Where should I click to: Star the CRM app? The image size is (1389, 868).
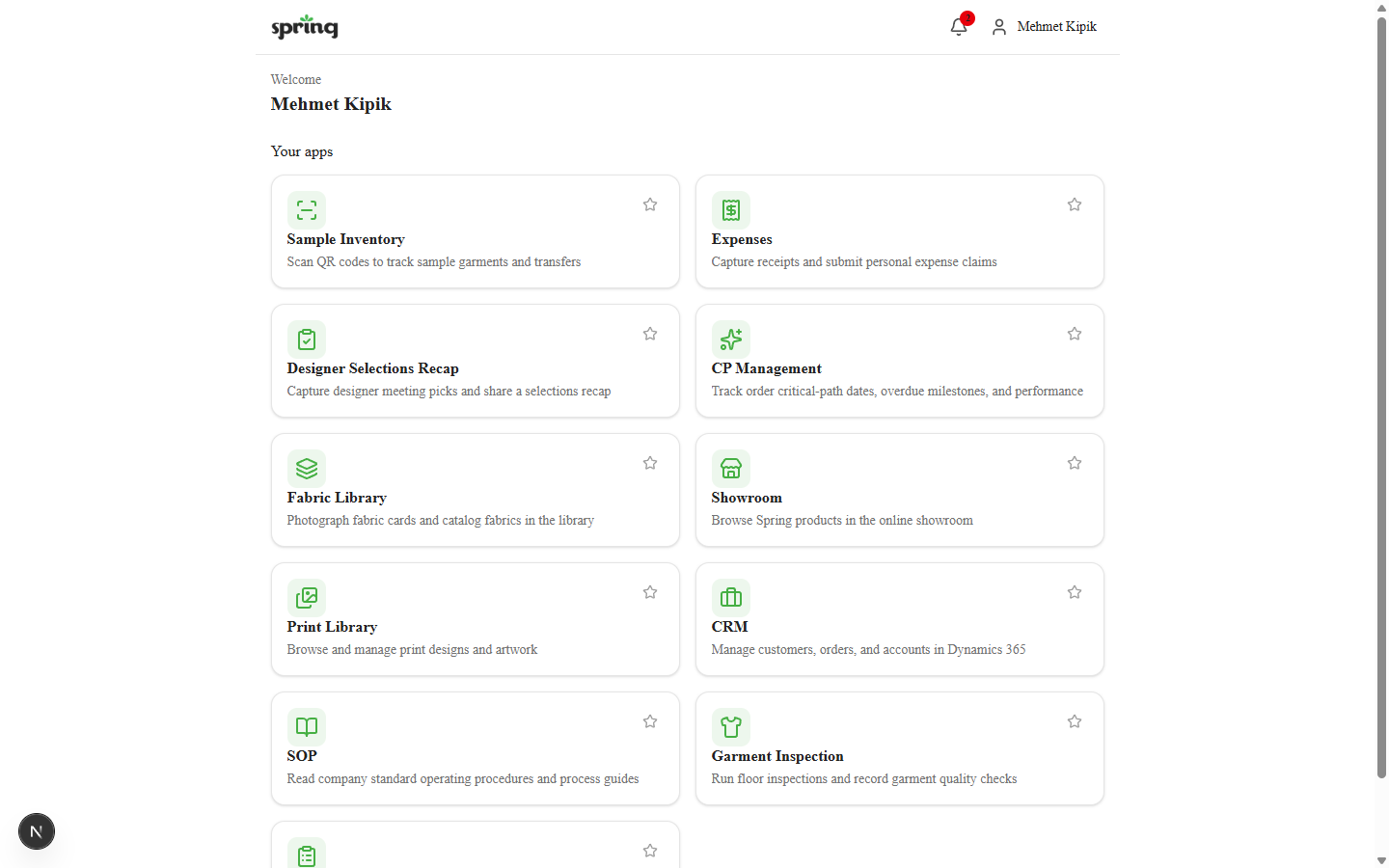tap(1075, 592)
